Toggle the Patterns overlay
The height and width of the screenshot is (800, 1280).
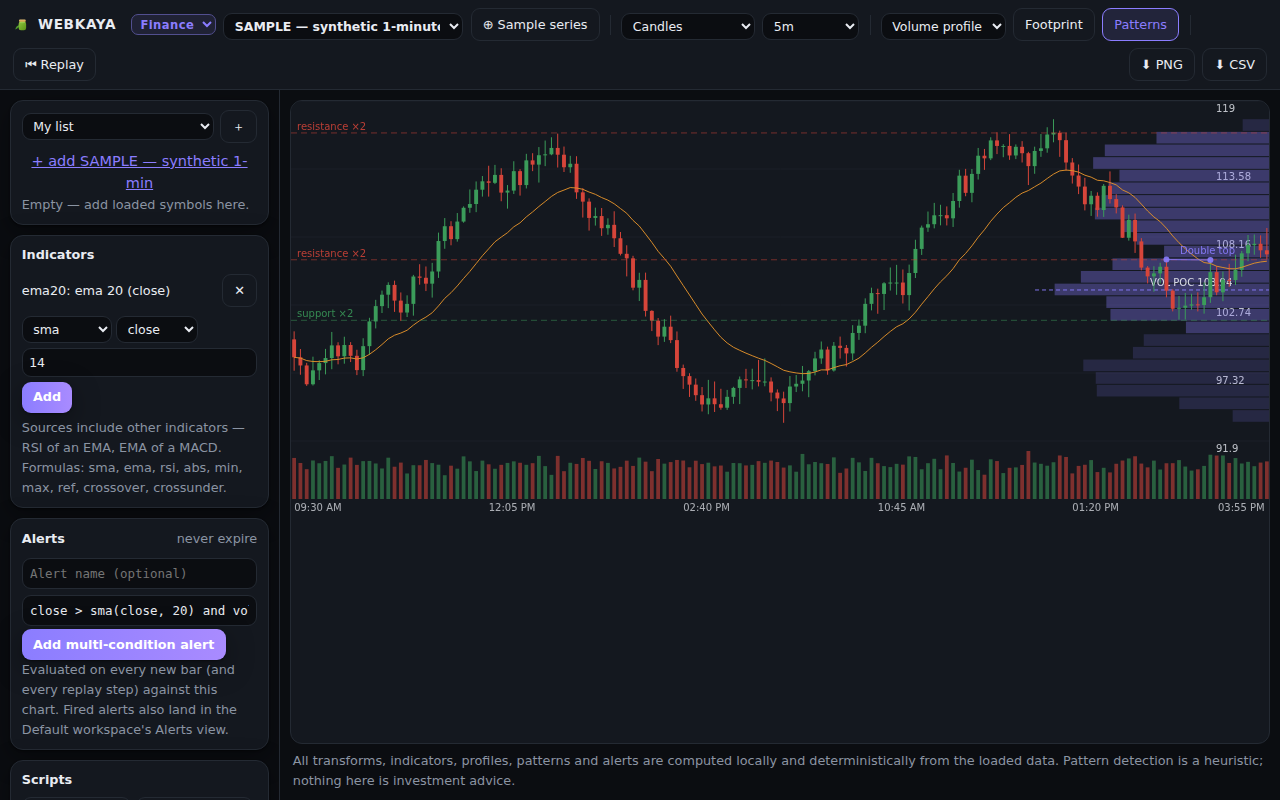click(x=1140, y=25)
